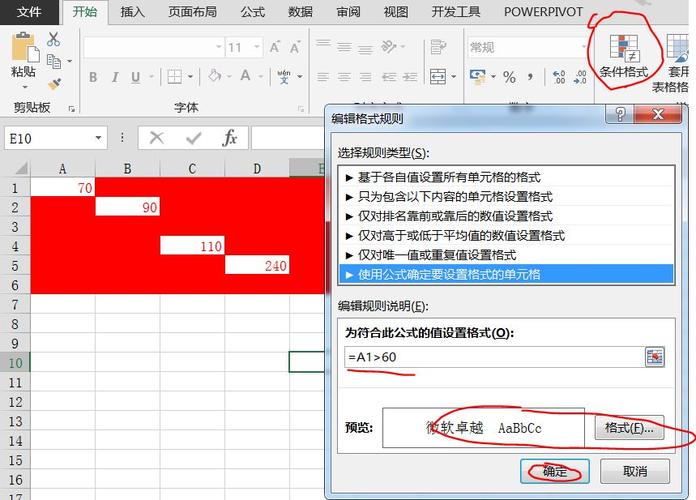Expand the Paste options arrow
696x500 pixels.
pyautogui.click(x=25, y=87)
